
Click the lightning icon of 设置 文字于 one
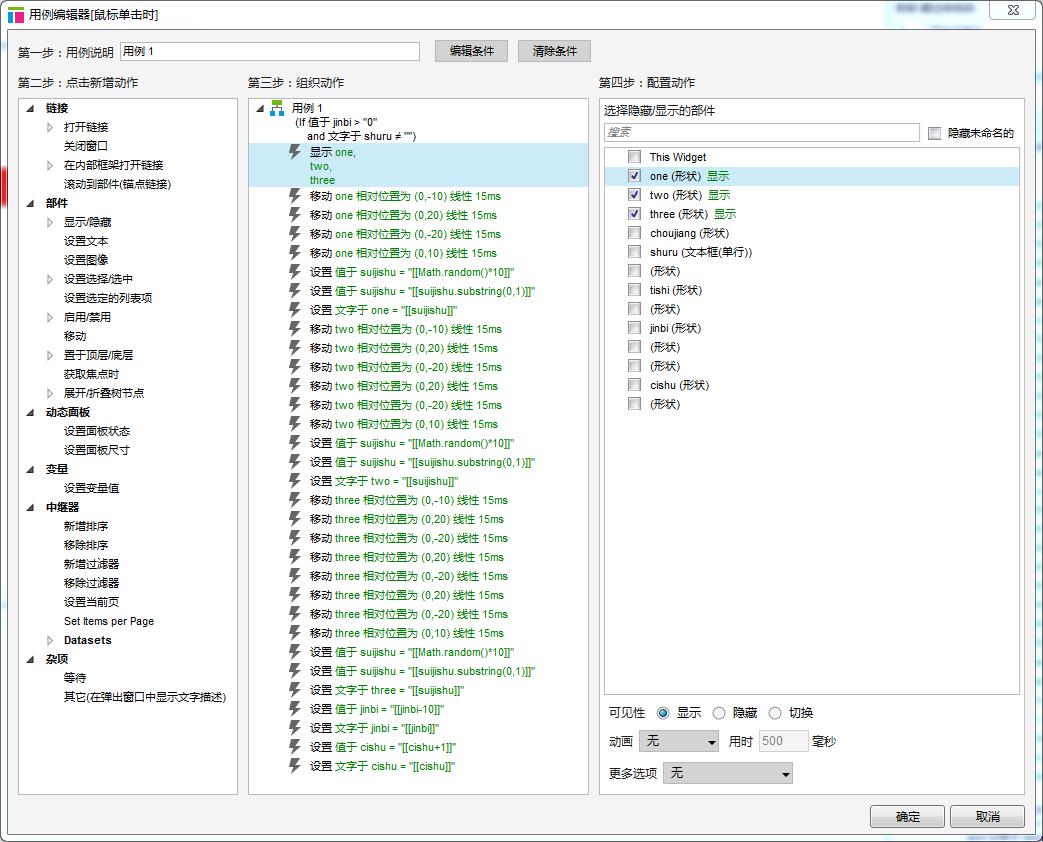point(295,310)
